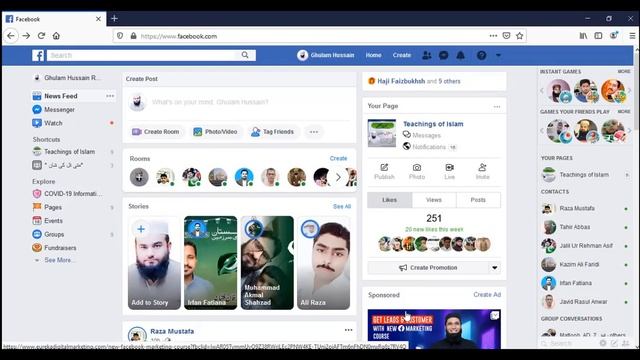Click Create in top bar
The height and width of the screenshot is (360, 640).
402,55
